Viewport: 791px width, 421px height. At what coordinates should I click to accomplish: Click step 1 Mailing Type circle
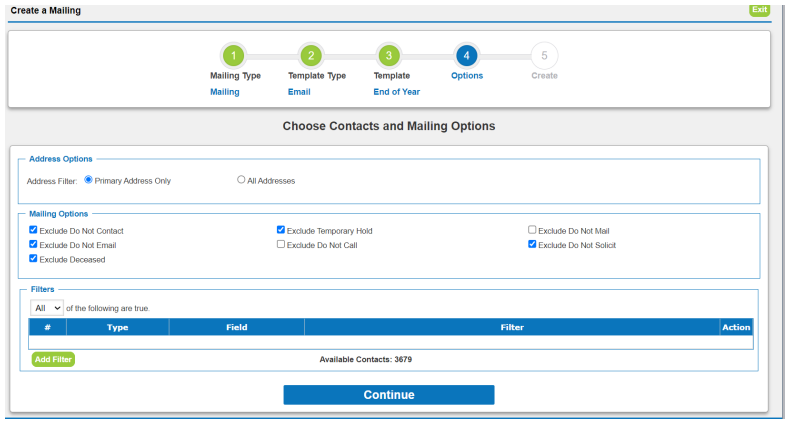click(x=234, y=55)
